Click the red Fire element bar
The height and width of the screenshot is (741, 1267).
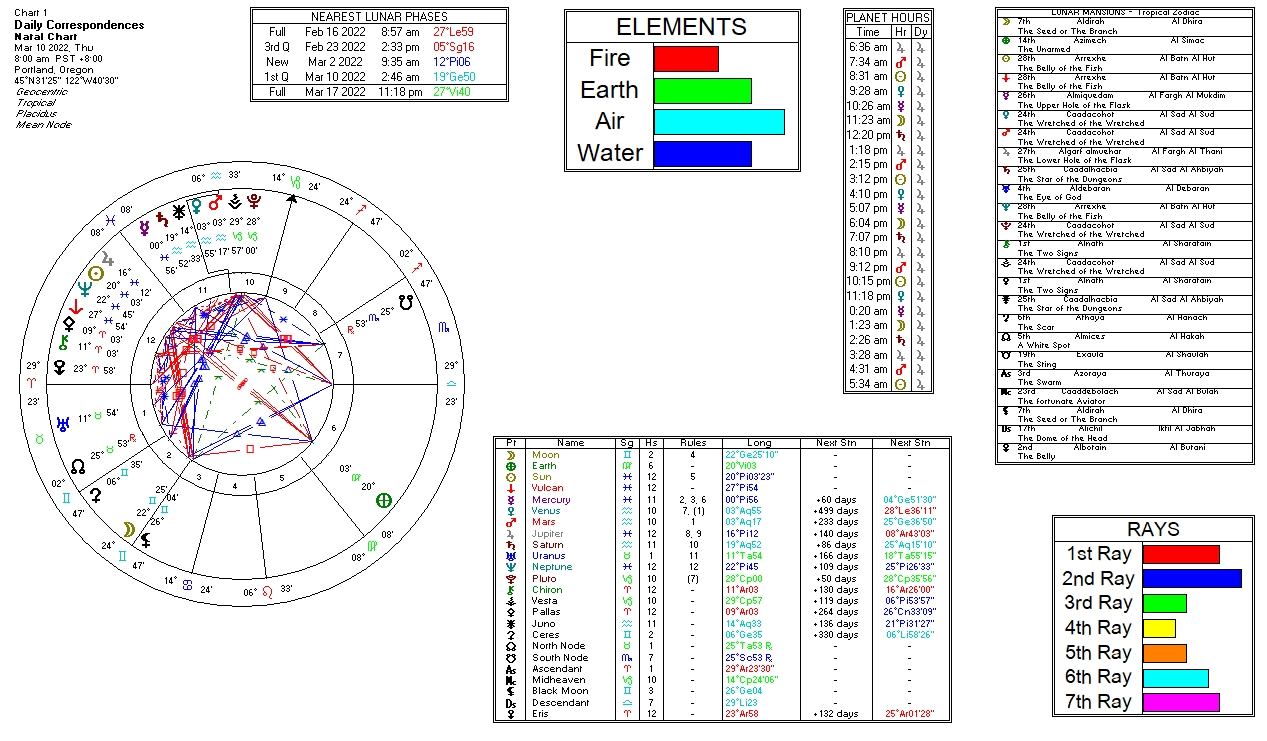pyautogui.click(x=686, y=58)
